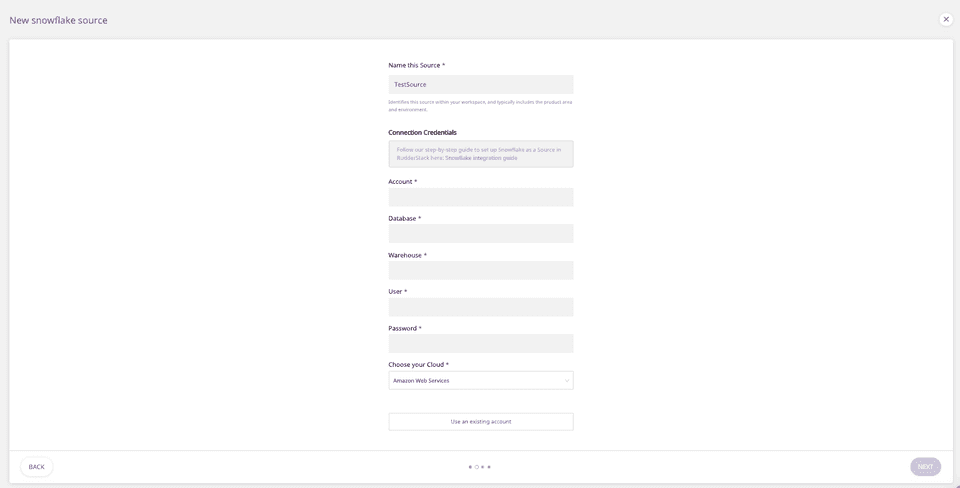
Task: Select the Warehouse text field
Action: click(x=480, y=271)
